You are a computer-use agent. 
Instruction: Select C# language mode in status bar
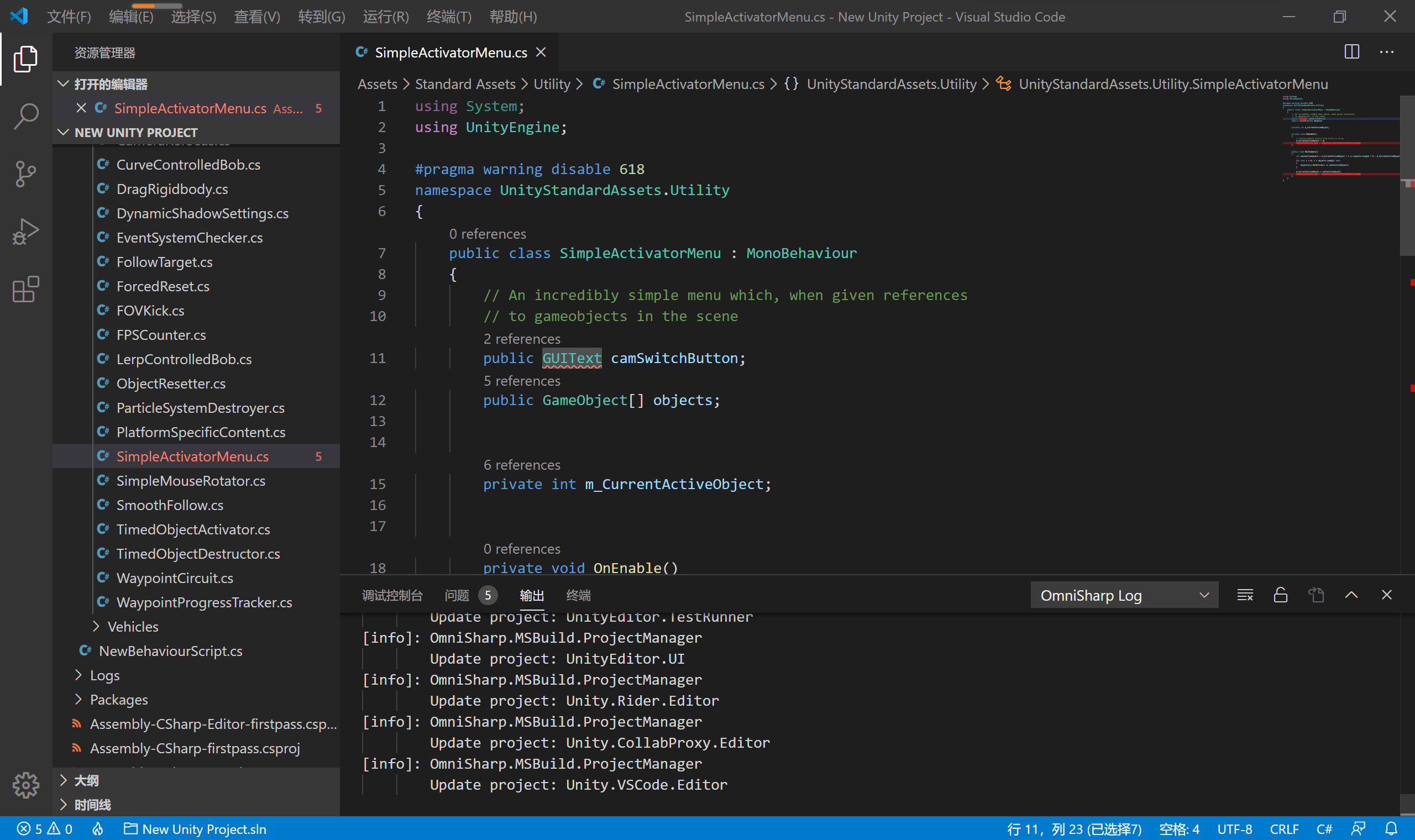pos(1324,829)
